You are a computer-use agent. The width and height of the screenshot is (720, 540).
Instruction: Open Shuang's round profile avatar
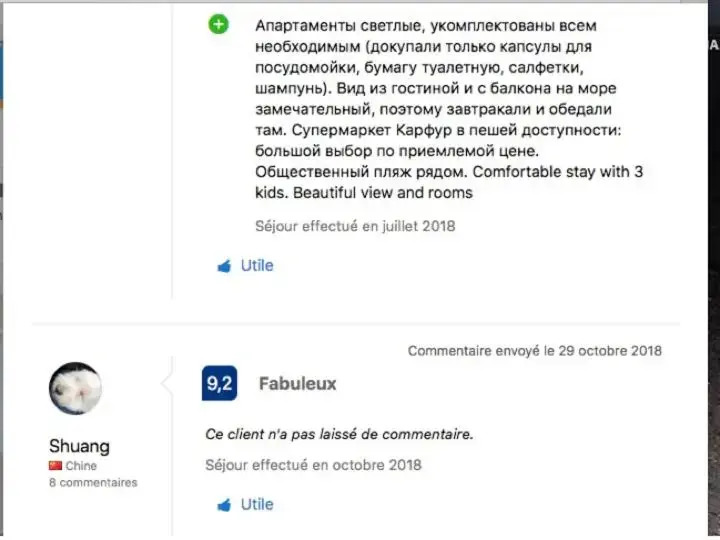pos(75,388)
